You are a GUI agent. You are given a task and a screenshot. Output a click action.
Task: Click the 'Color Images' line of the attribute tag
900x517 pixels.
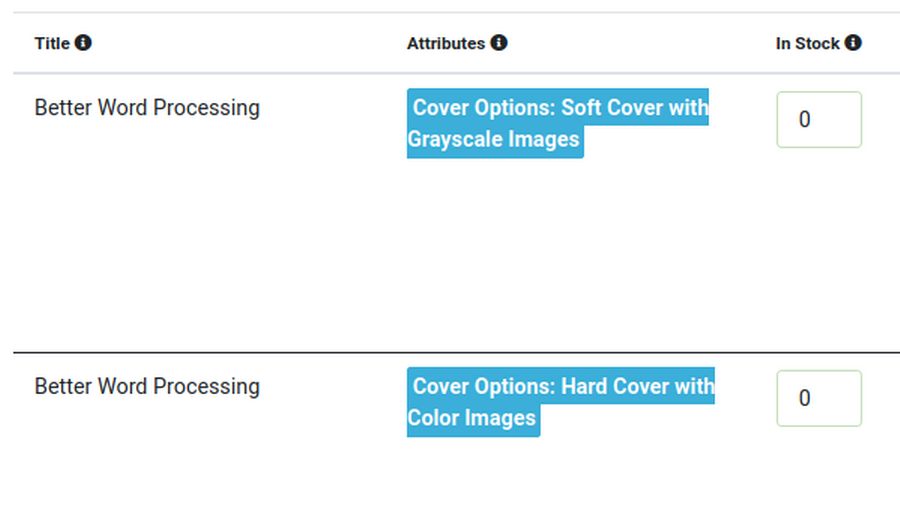pyautogui.click(x=472, y=418)
